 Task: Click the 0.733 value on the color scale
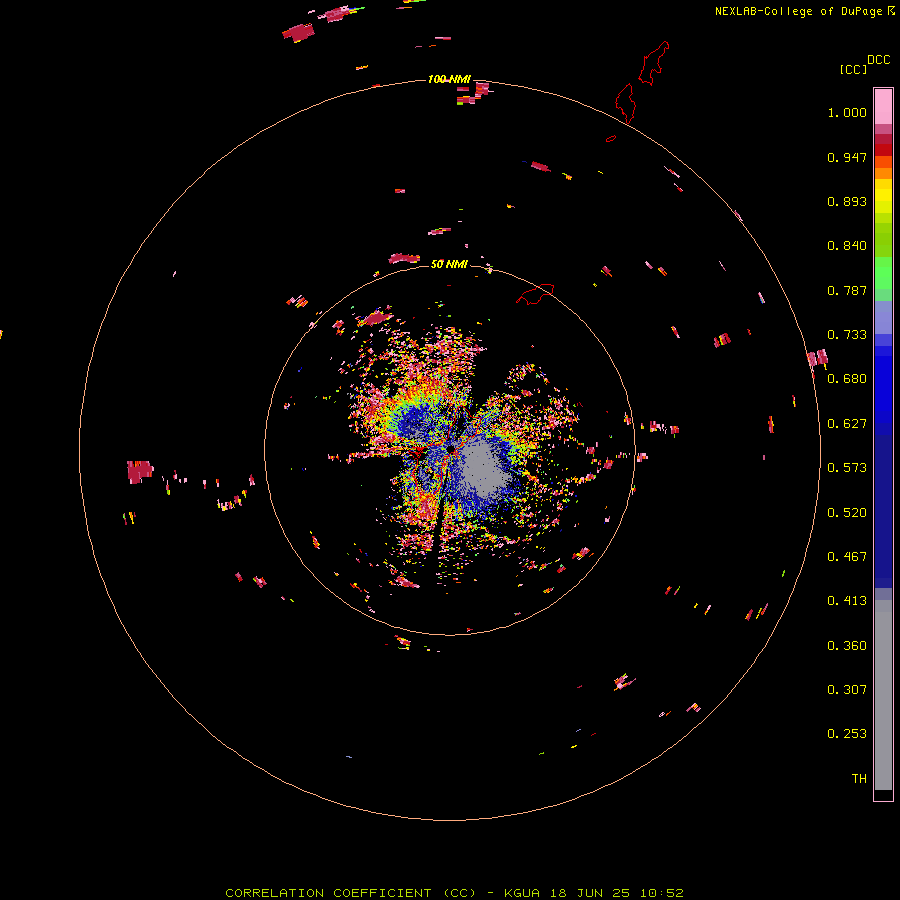pyautogui.click(x=847, y=335)
